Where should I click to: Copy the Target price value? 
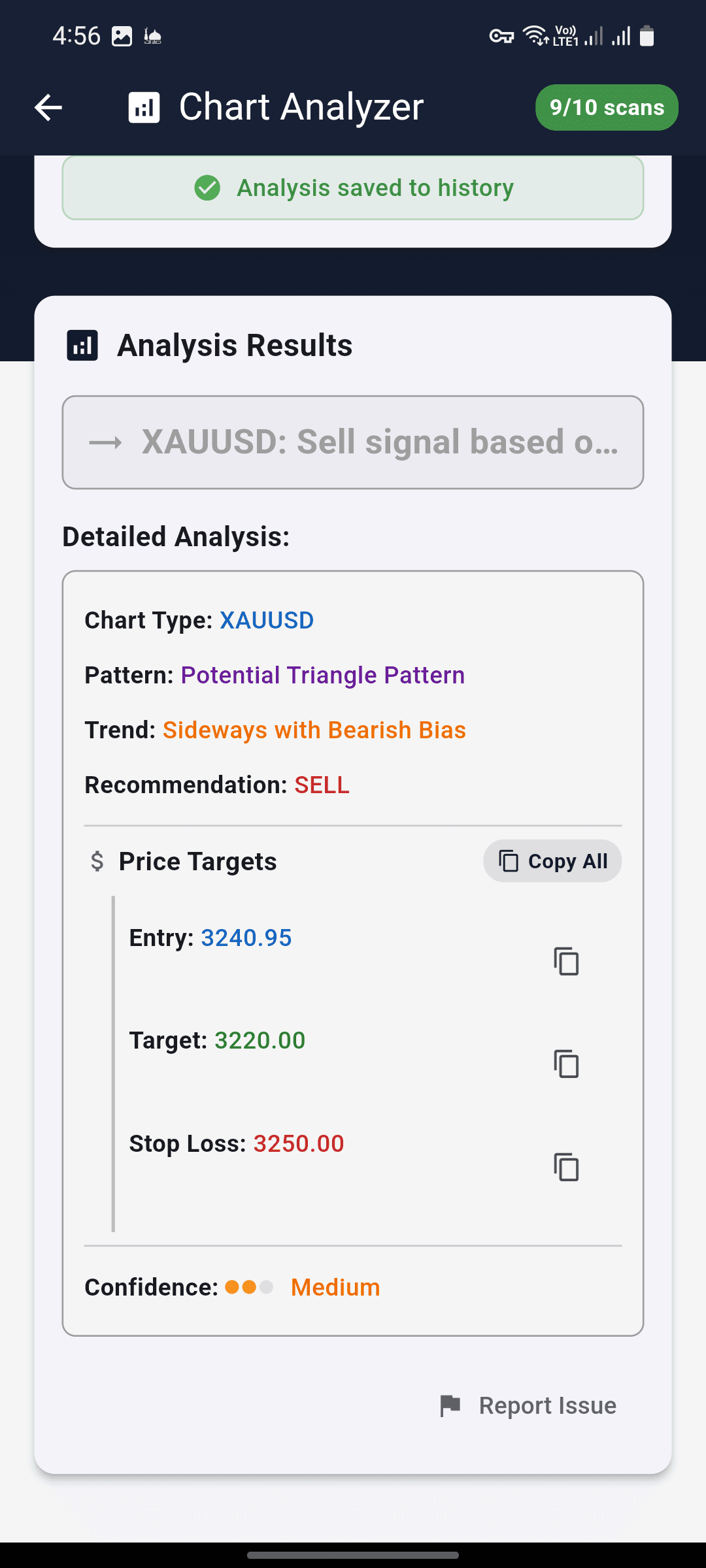(x=566, y=1064)
